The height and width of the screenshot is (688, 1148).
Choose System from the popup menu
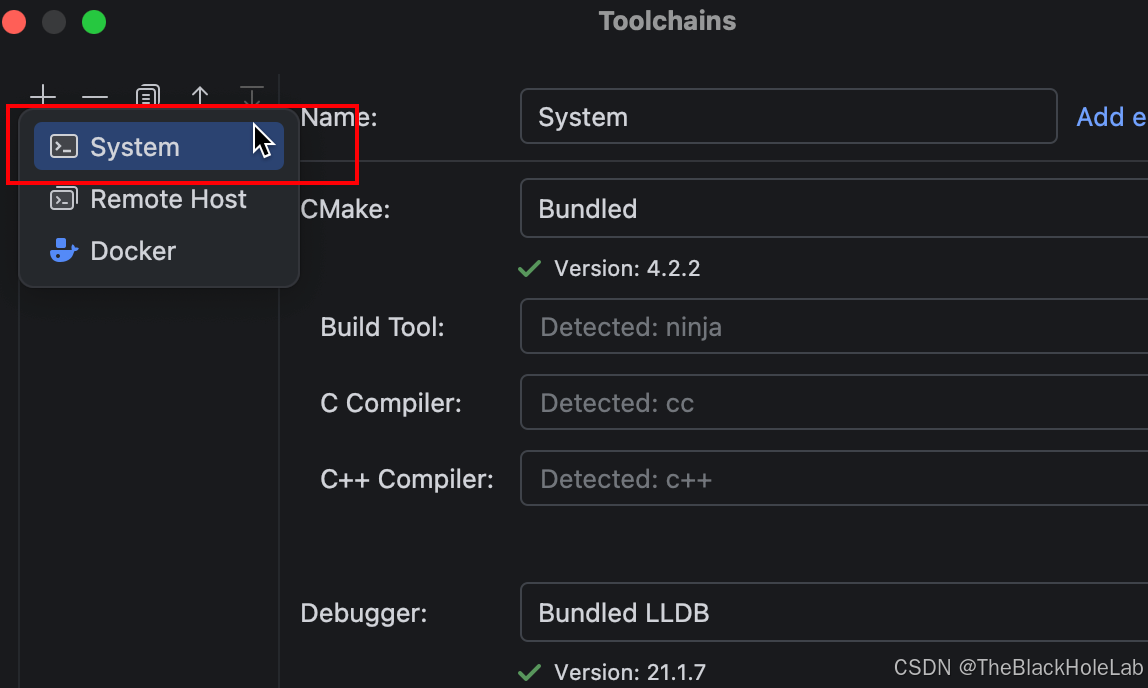[159, 146]
